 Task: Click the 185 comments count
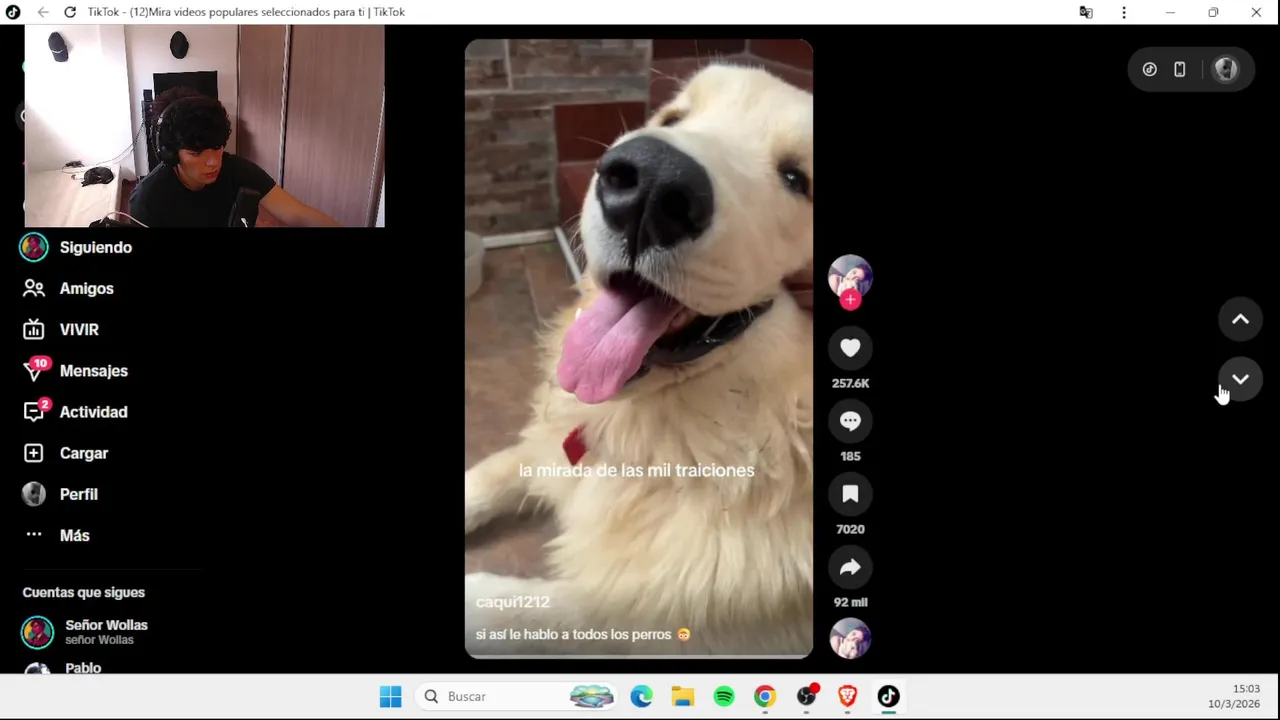pyautogui.click(x=850, y=456)
